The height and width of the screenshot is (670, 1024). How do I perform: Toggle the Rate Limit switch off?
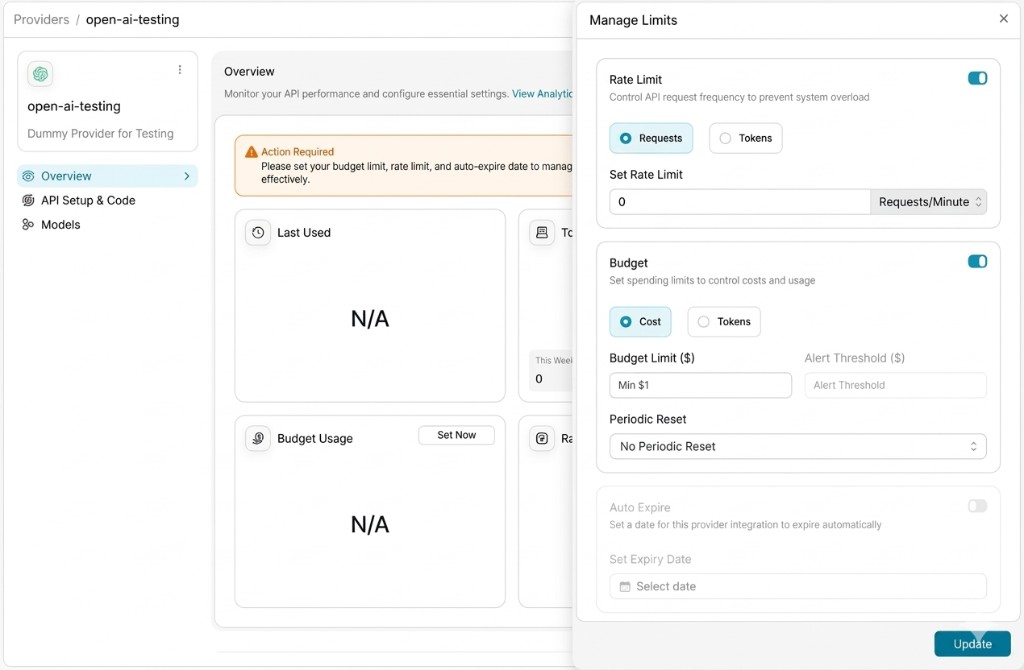(x=977, y=78)
